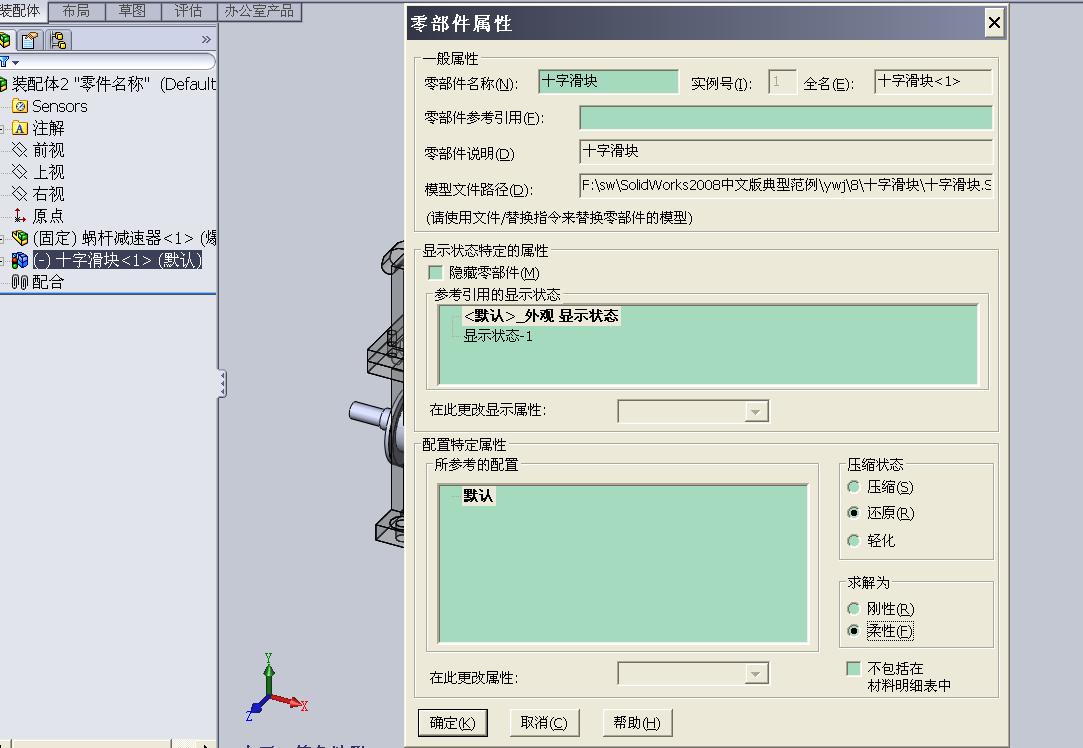This screenshot has width=1083, height=748.
Task: Expand the 十字滑块<1> tree node
Action: [x=2, y=260]
